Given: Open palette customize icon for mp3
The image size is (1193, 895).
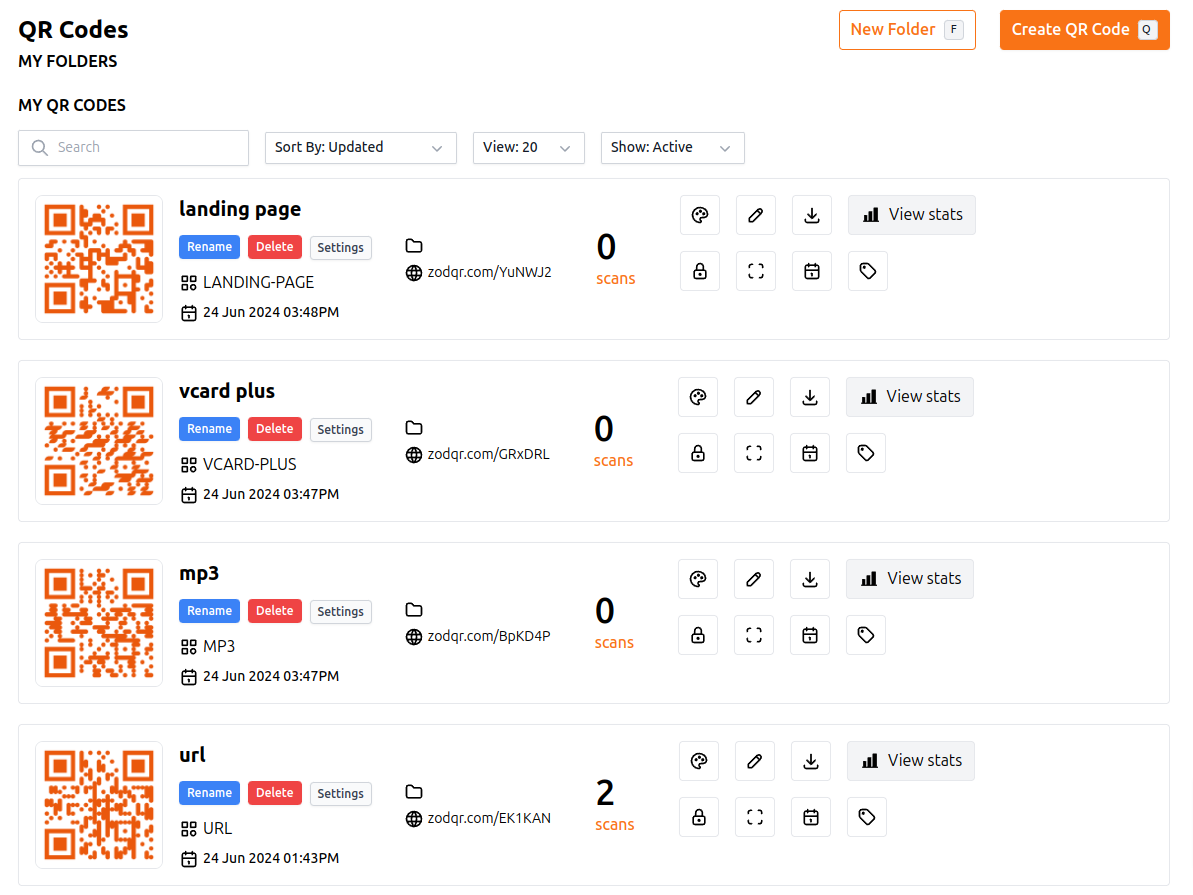Looking at the screenshot, I should [698, 579].
